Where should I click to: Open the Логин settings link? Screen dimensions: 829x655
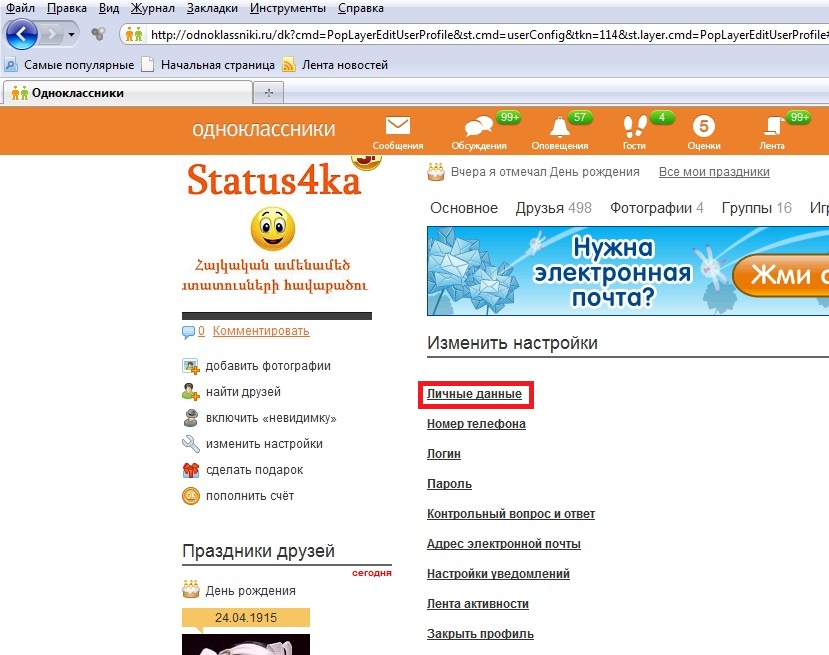[444, 454]
